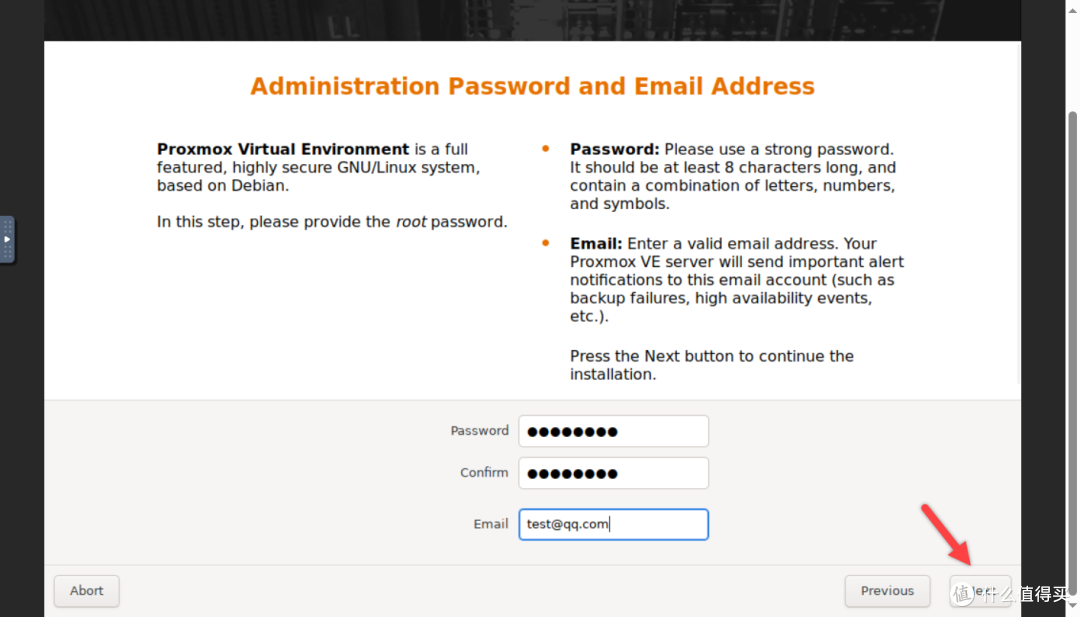Image resolution: width=1080 pixels, height=617 pixels.
Task: Go back with the Previous button
Action: click(887, 591)
